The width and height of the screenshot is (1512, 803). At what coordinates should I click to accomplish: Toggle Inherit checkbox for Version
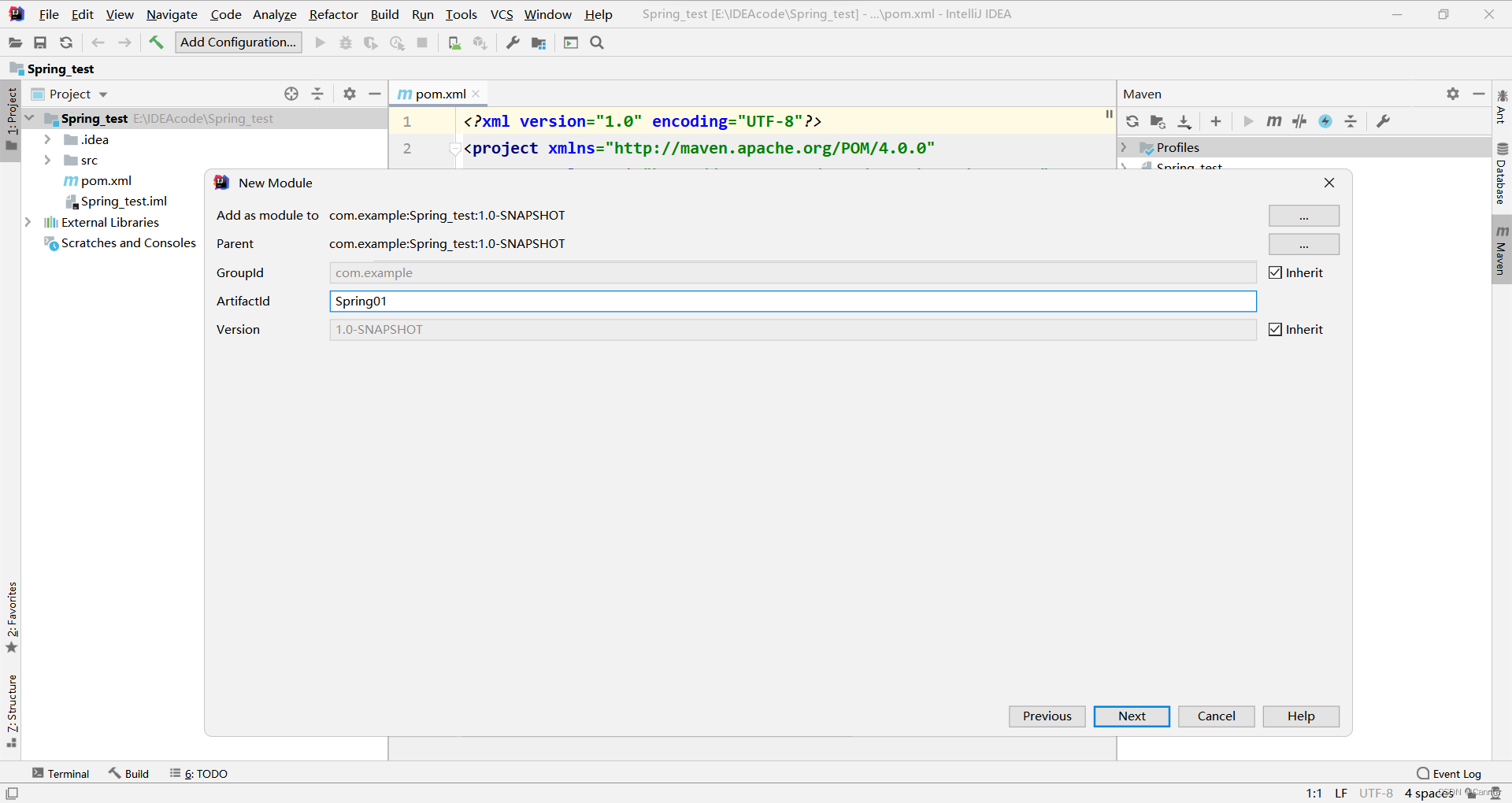tap(1276, 329)
